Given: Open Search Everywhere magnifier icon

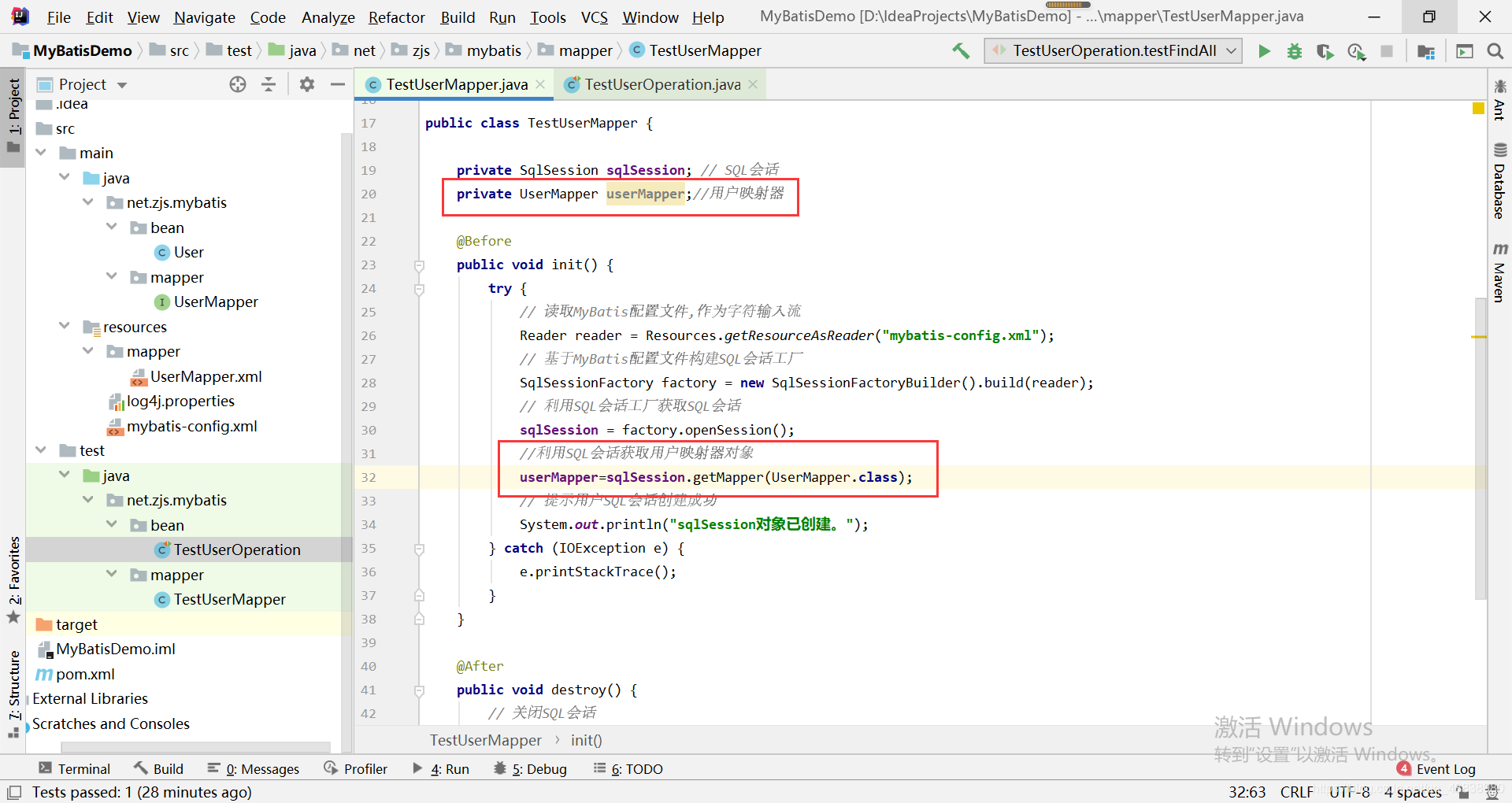Looking at the screenshot, I should pyautogui.click(x=1495, y=51).
